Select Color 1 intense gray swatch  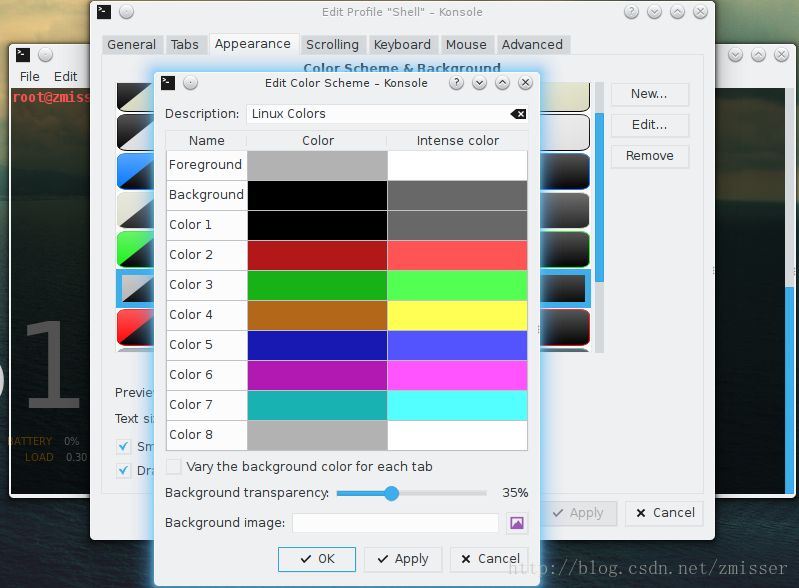458,225
